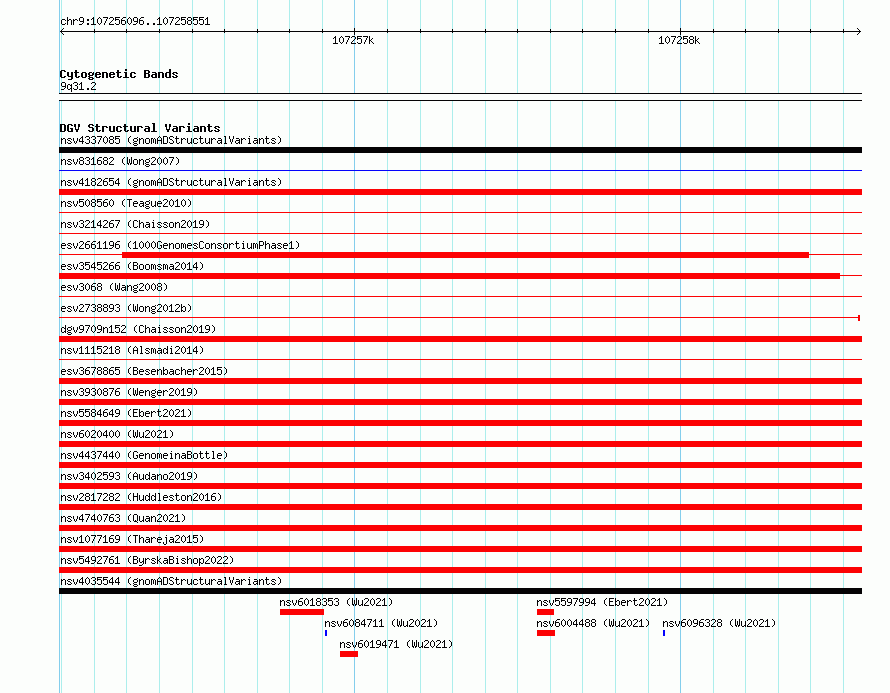Screen dimensions: 890x693
Task: Select esv2738893 (Wong2012b) label
Action: pyautogui.click(x=126, y=308)
